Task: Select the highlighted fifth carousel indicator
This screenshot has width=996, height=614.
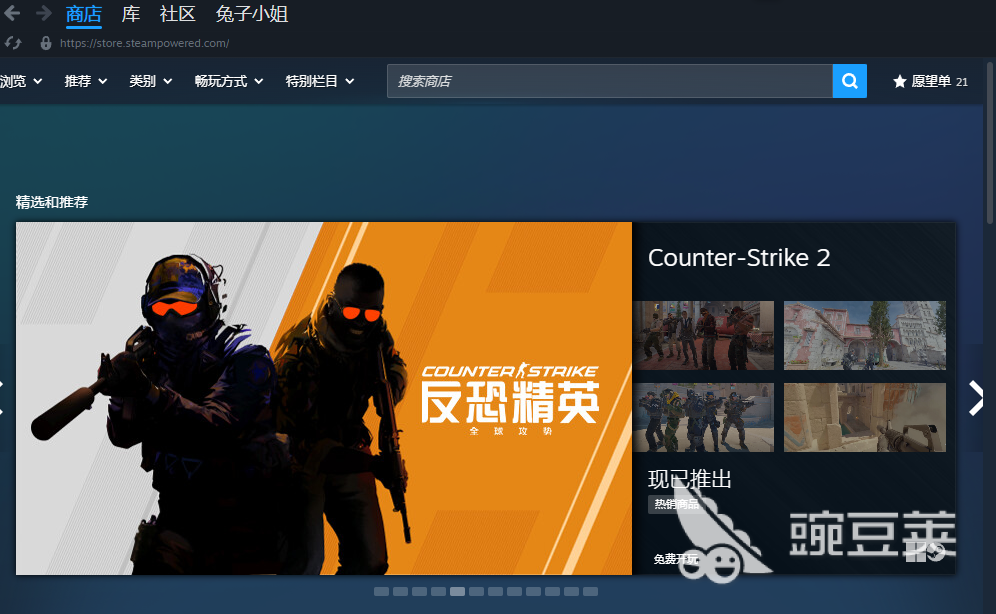Action: tap(457, 591)
